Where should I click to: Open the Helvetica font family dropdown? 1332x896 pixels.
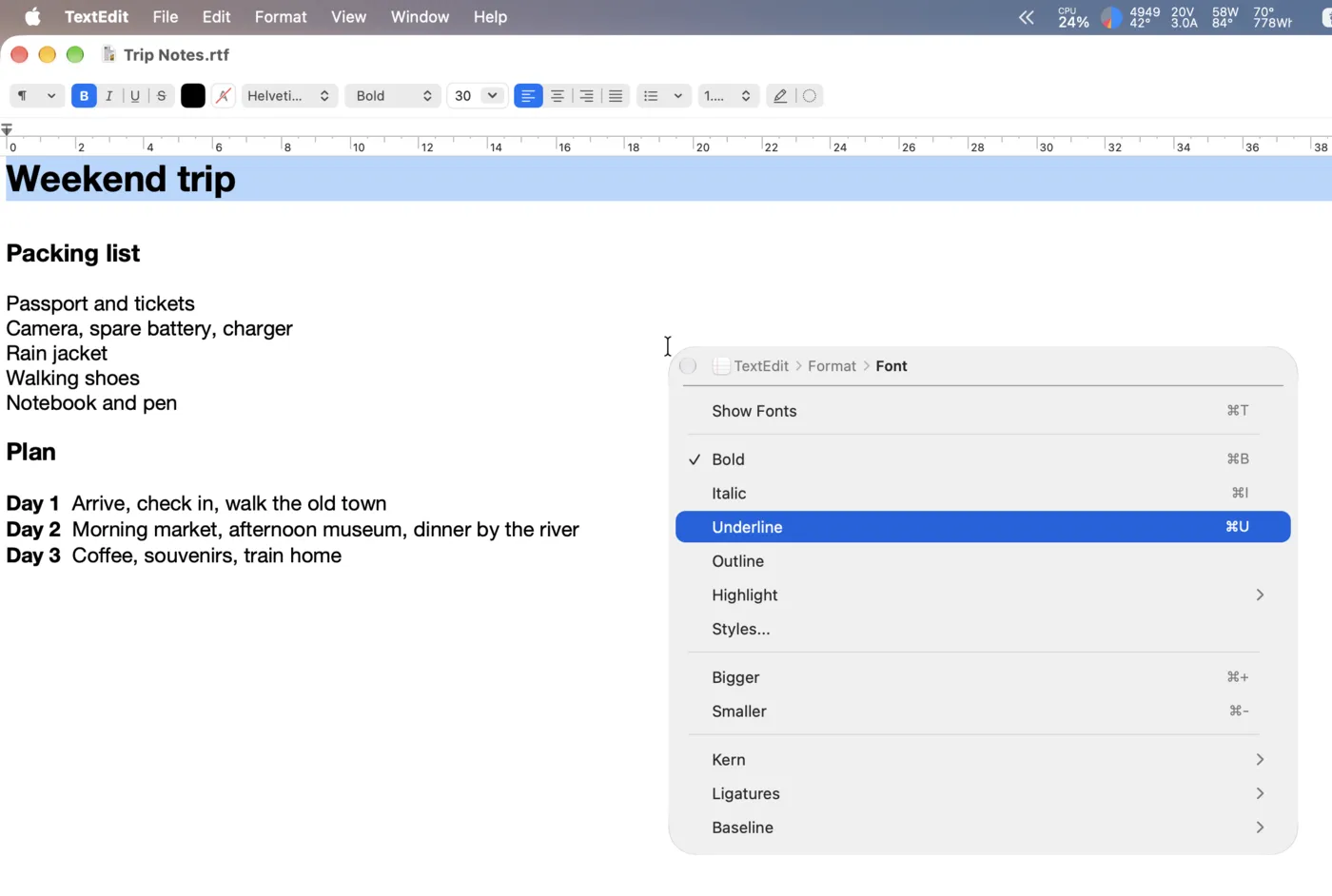289,96
